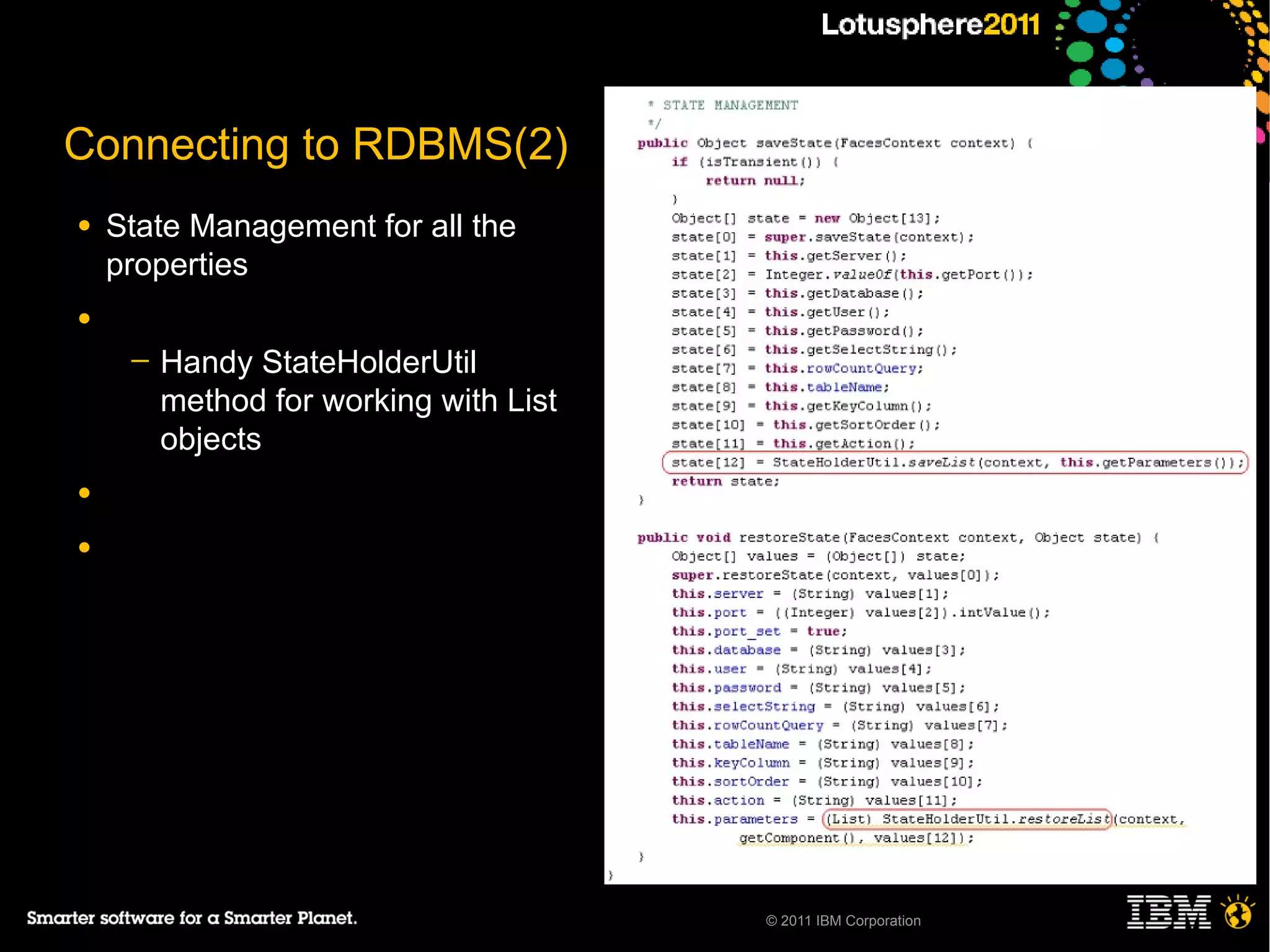Click the globe icon beside IBM logo

click(x=1238, y=912)
